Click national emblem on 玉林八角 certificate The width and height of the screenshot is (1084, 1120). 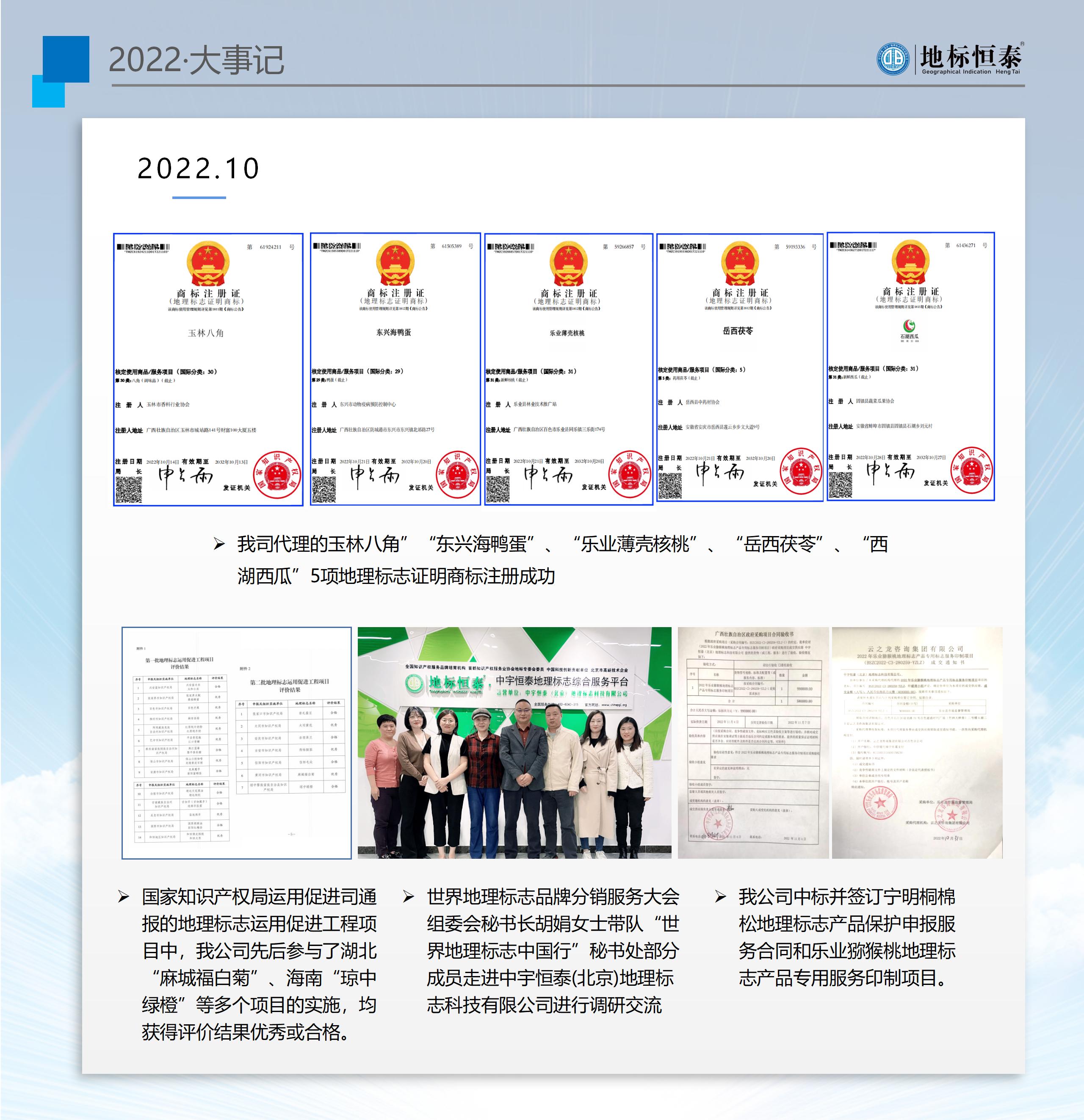click(x=208, y=263)
